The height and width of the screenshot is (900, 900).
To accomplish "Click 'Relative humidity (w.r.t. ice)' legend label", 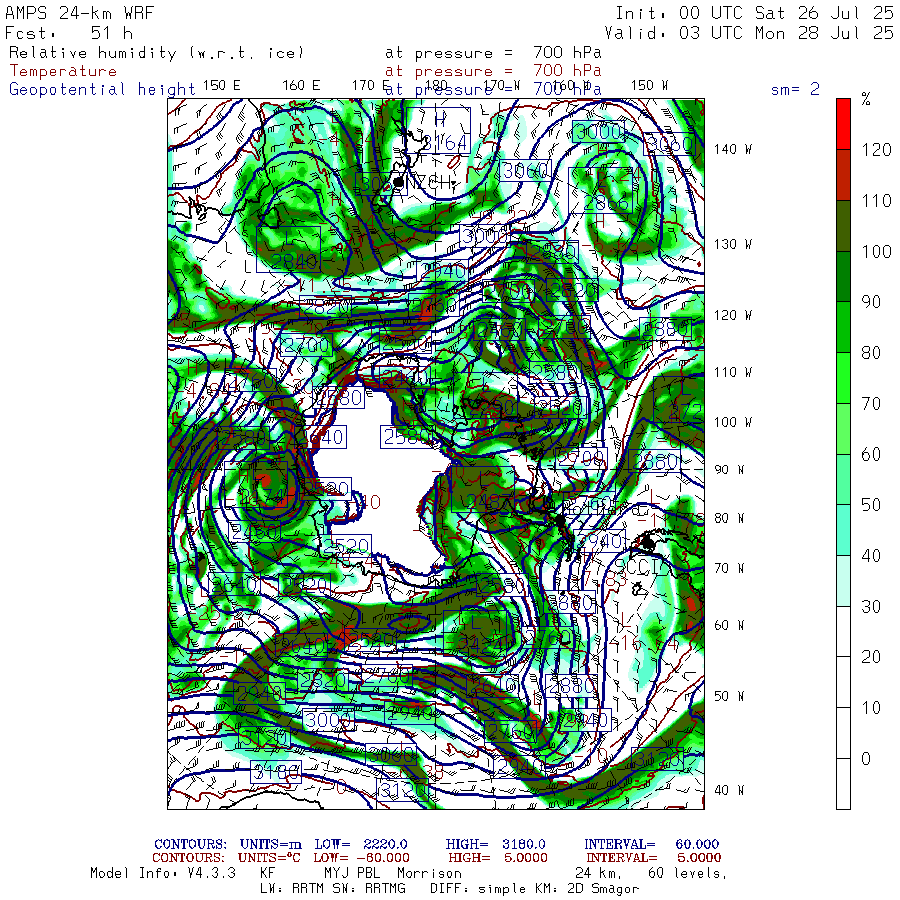I will click(156, 53).
